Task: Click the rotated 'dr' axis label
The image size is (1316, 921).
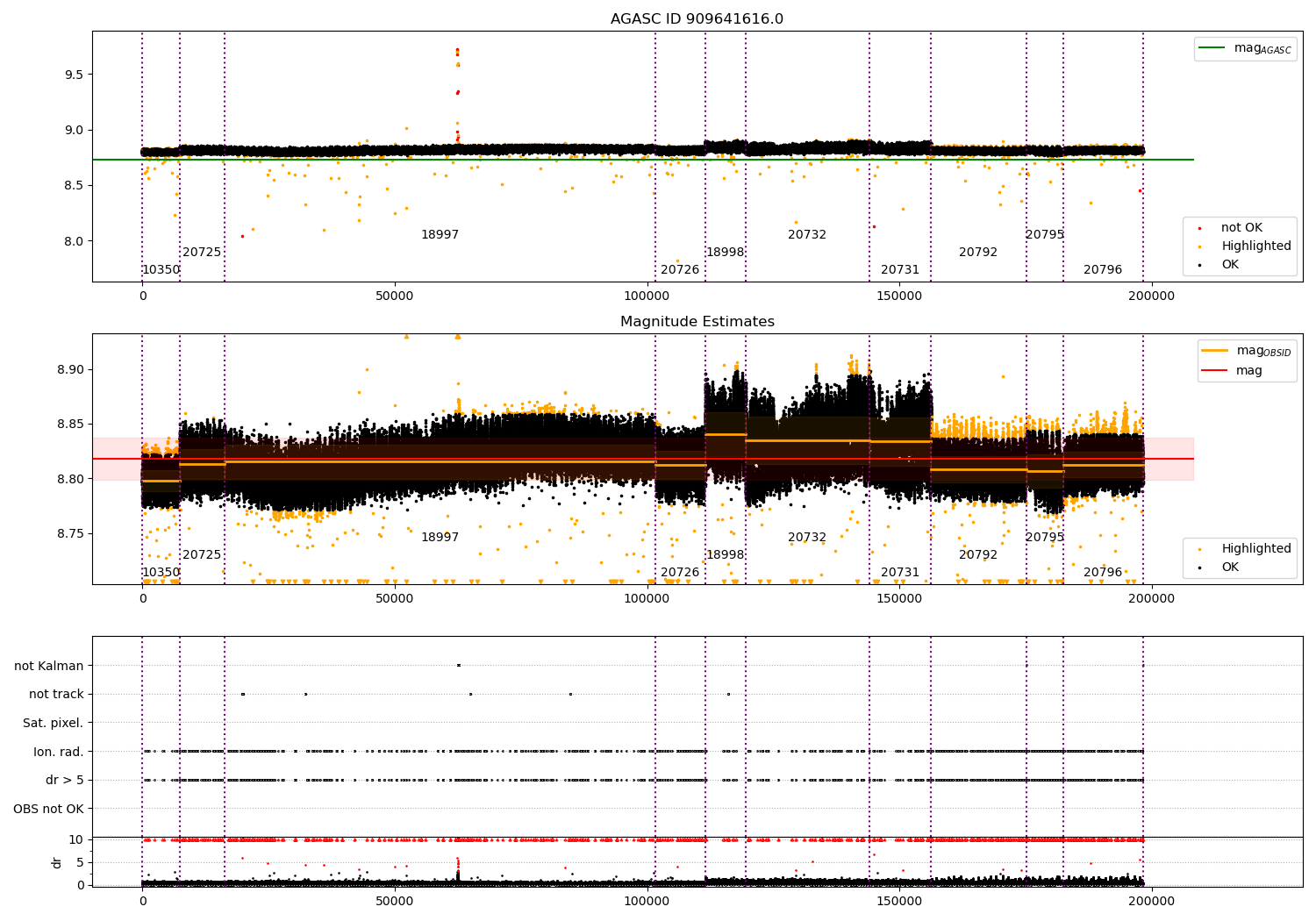Action: (x=57, y=862)
